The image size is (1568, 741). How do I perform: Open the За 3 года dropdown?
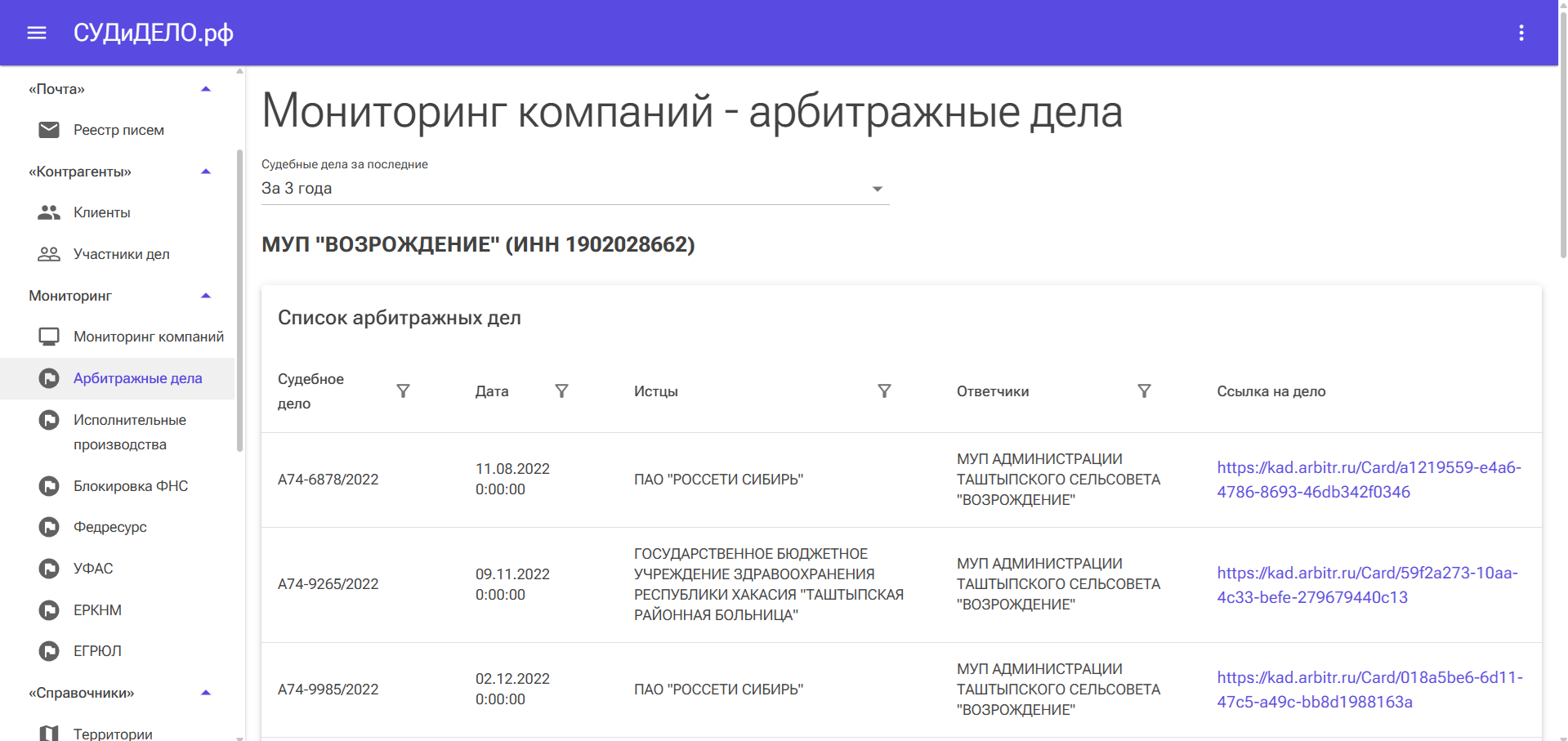(877, 188)
